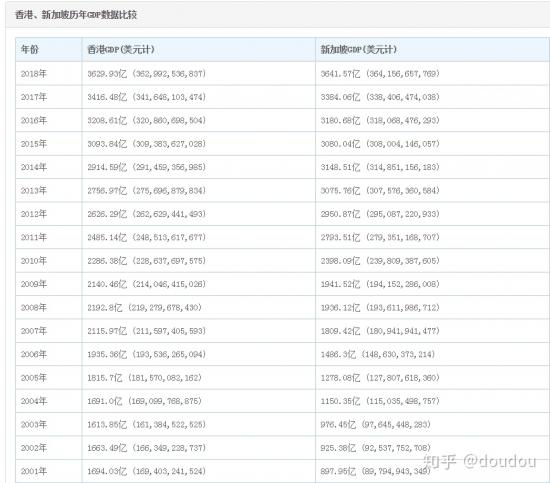Click Hong Kong 2009 value 2140.46亿
Viewport: 550px width, 483px height.
[x=107, y=284]
